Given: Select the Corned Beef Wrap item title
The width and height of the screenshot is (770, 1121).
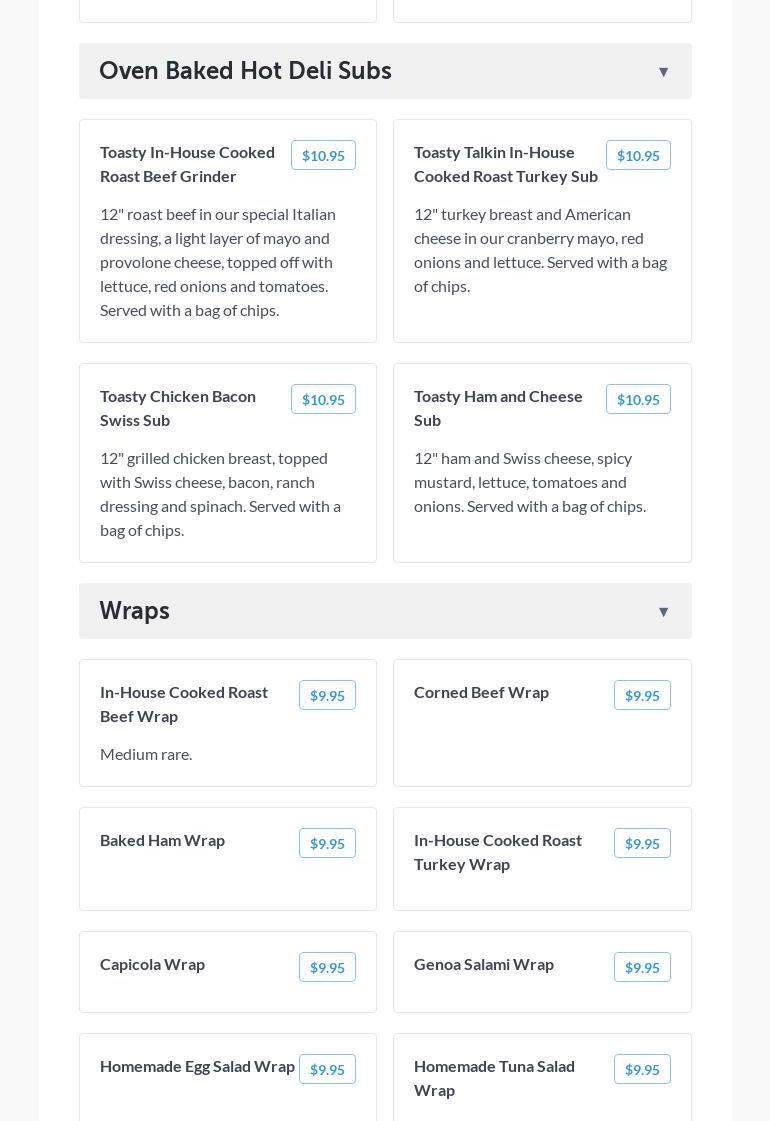Looking at the screenshot, I should (481, 692).
